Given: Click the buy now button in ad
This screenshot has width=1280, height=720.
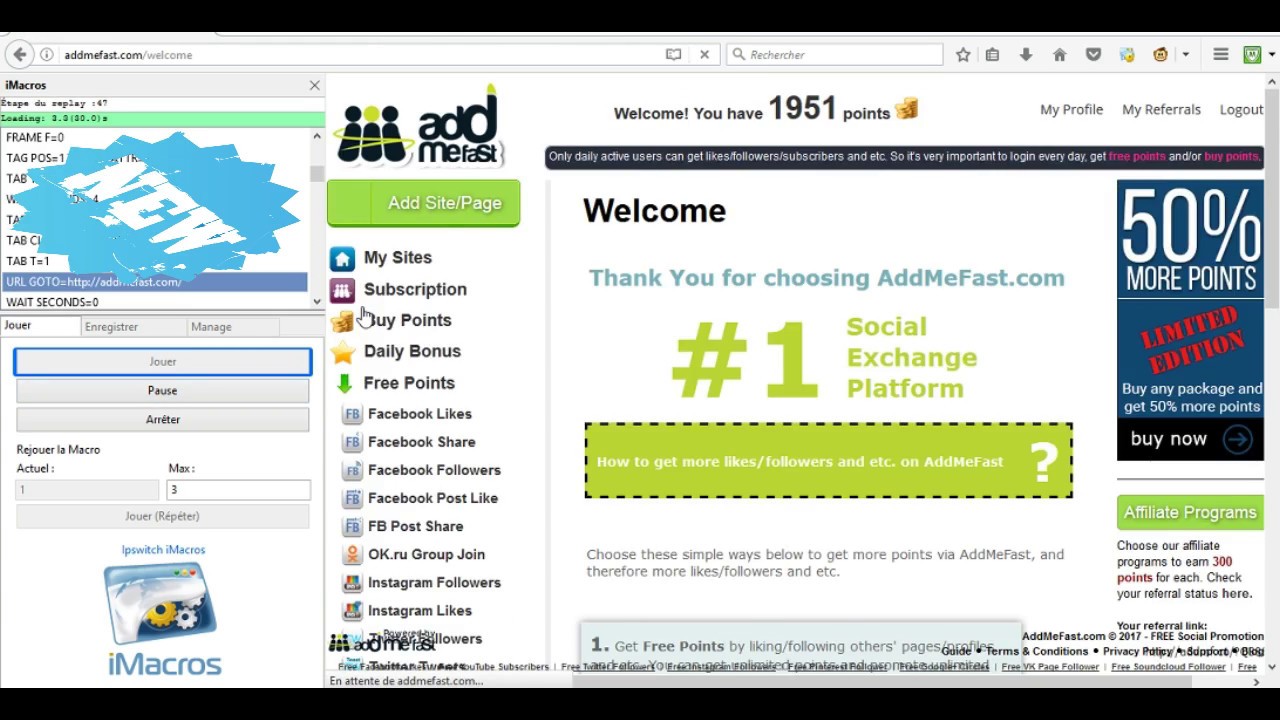Looking at the screenshot, I should tap(1189, 439).
